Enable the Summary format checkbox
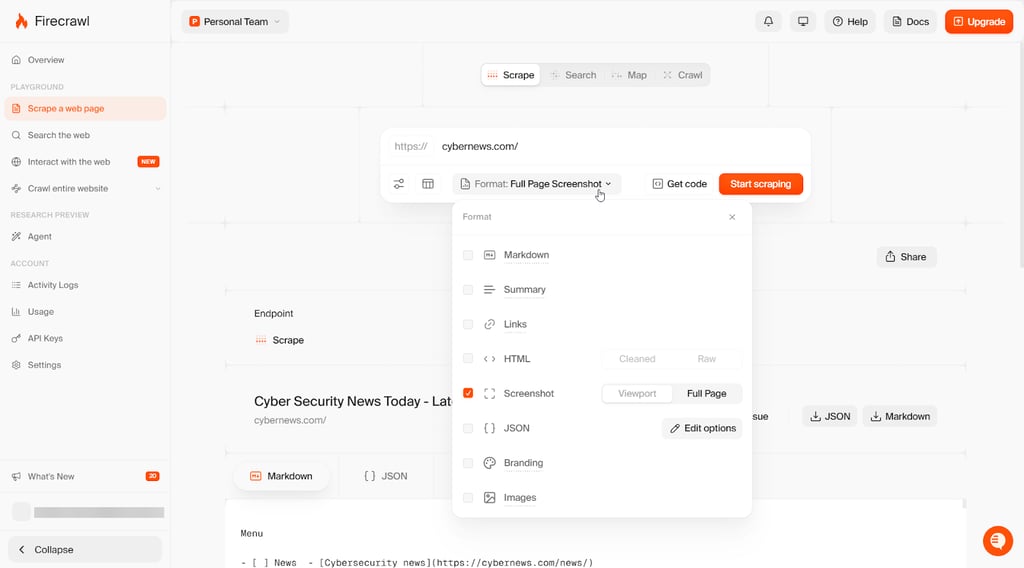Image resolution: width=1024 pixels, height=568 pixels. click(468, 289)
